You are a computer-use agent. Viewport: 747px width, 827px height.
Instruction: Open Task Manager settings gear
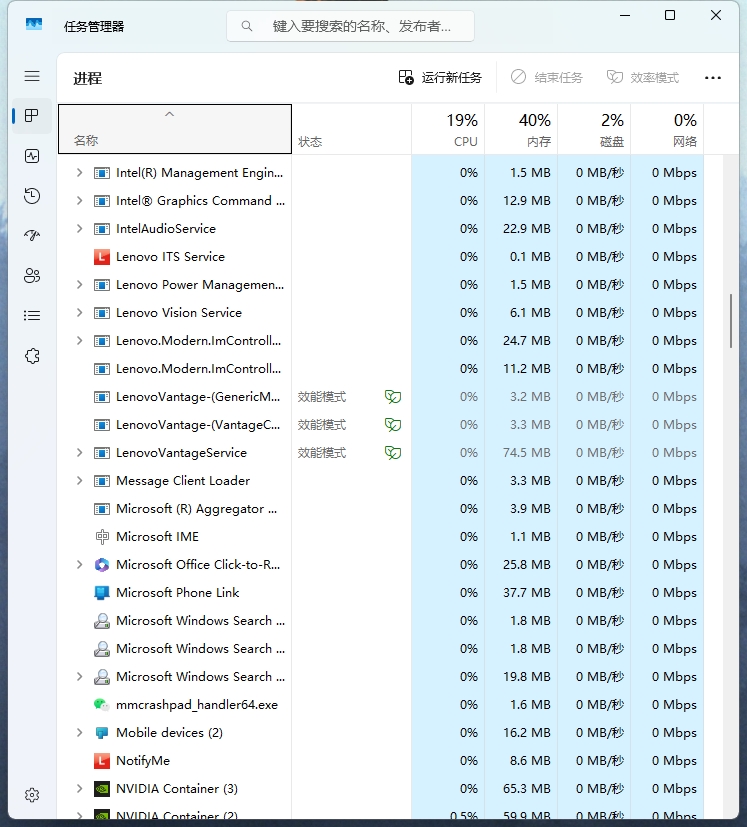[x=32, y=795]
